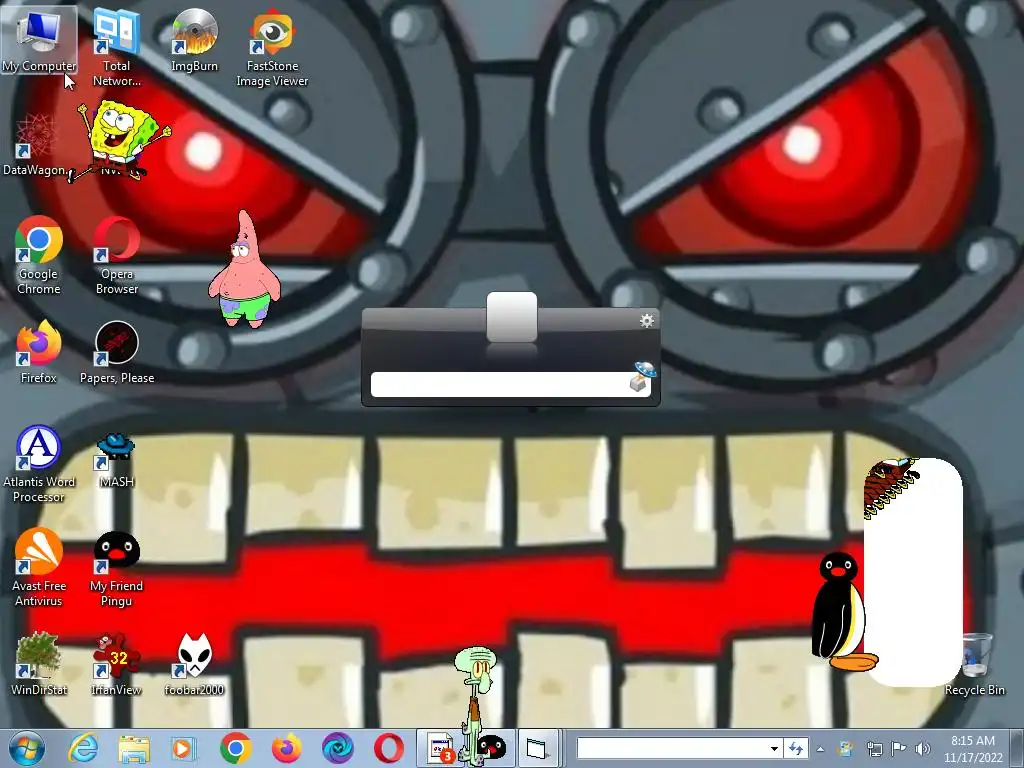Click the UFO box icon in launcher
1024x768 pixels.
pos(641,377)
